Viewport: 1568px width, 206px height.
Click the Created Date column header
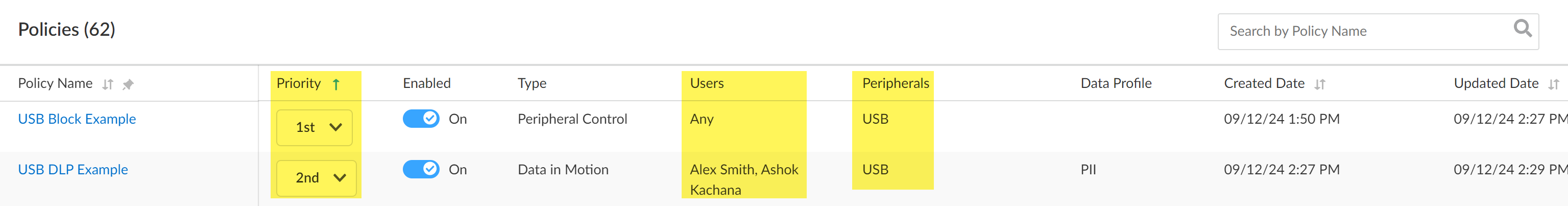pyautogui.click(x=1264, y=83)
